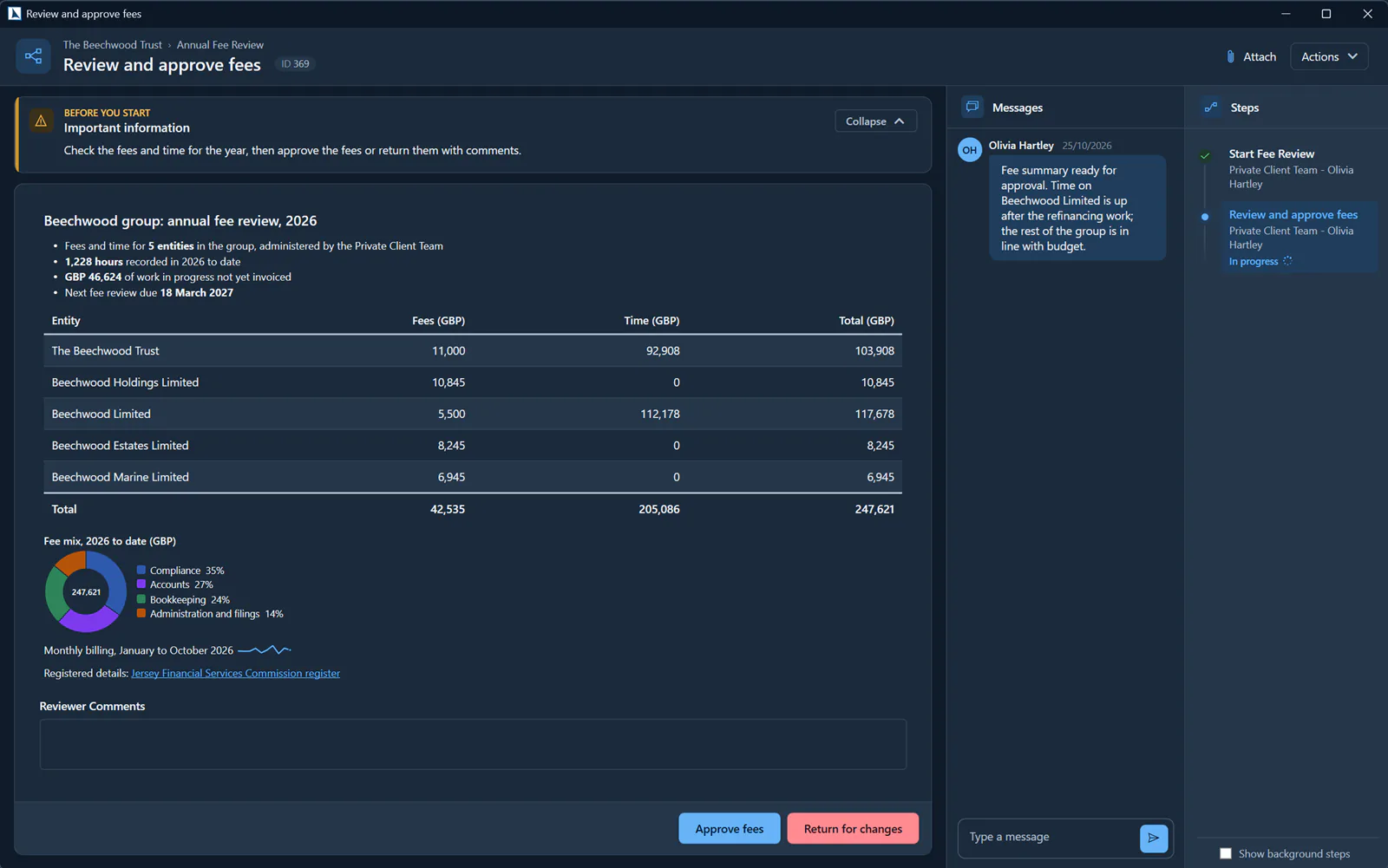Viewport: 1388px width, 868px height.
Task: Click the Attach button label
Action: pos(1260,56)
